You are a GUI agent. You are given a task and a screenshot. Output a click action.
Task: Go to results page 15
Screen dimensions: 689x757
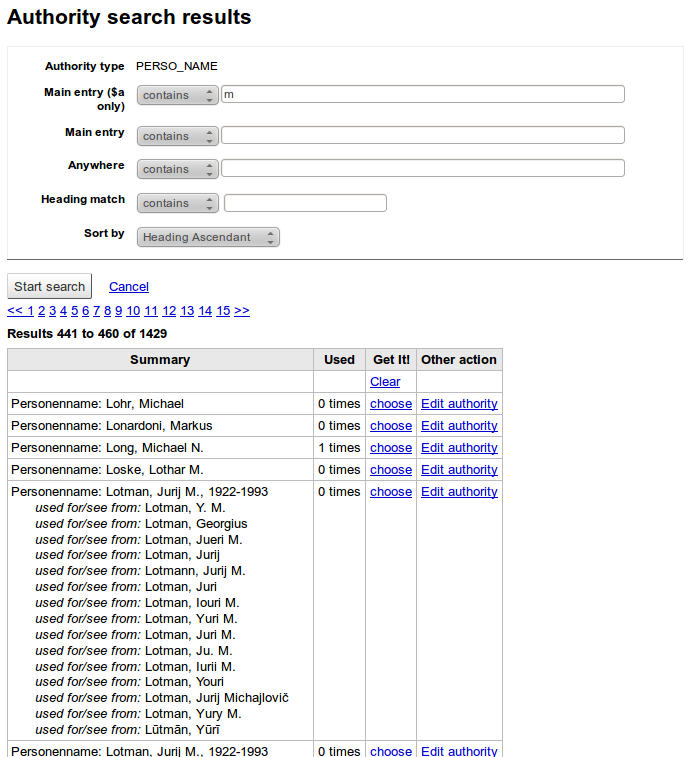[x=223, y=311]
